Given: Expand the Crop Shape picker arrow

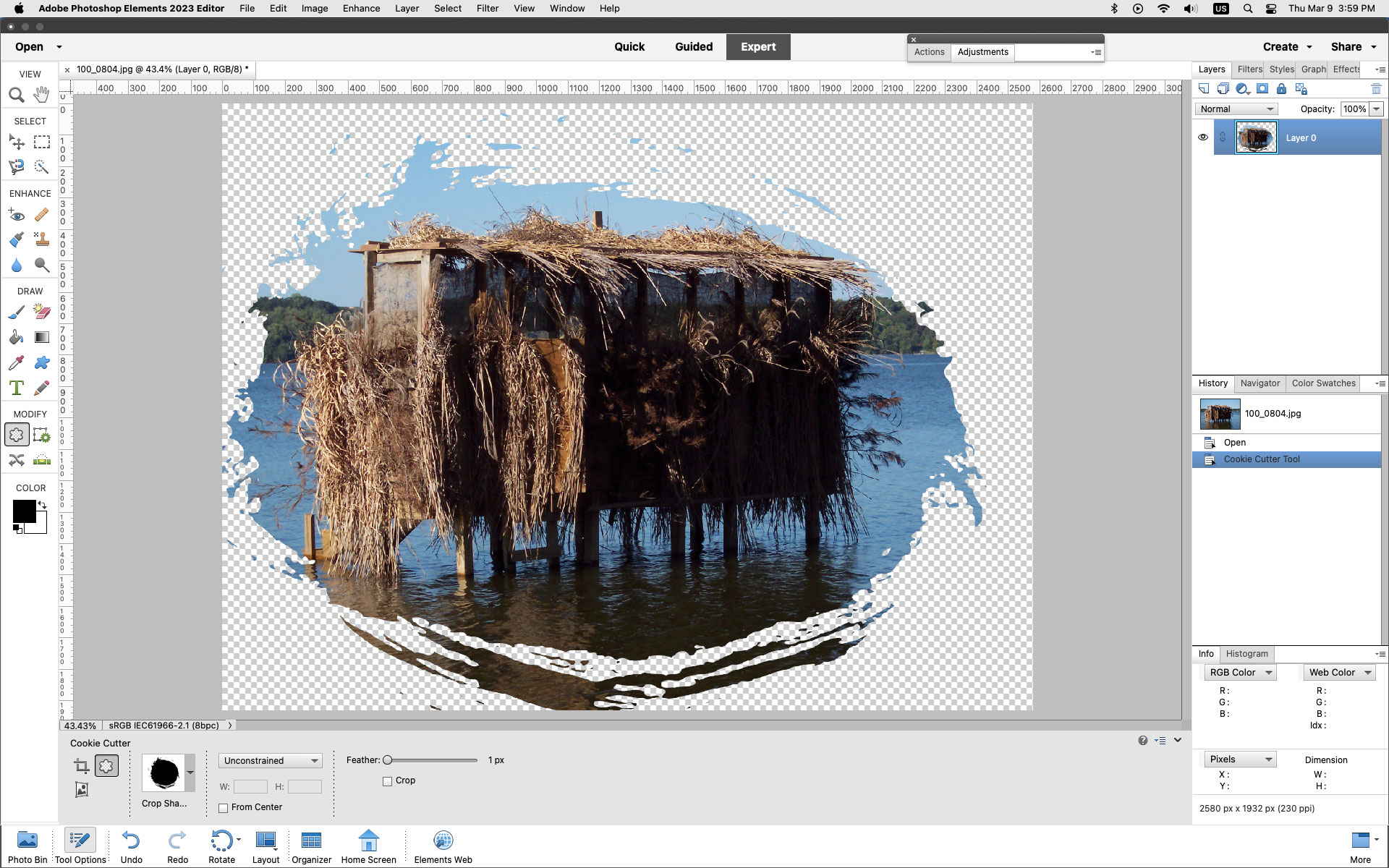Looking at the screenshot, I should 190,773.
